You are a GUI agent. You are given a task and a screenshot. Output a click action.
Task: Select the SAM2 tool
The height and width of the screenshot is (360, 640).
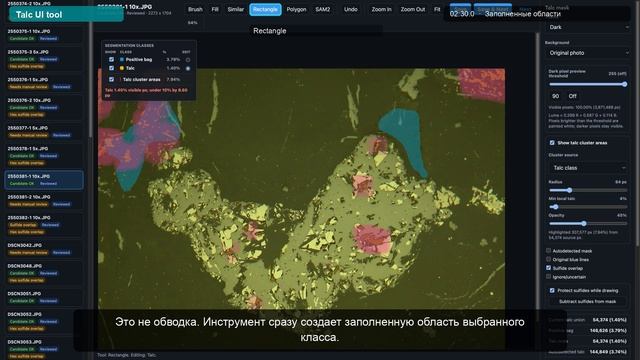pos(322,9)
